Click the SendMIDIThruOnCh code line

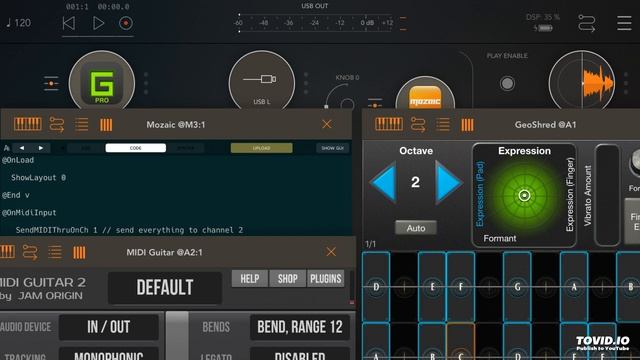(129, 230)
